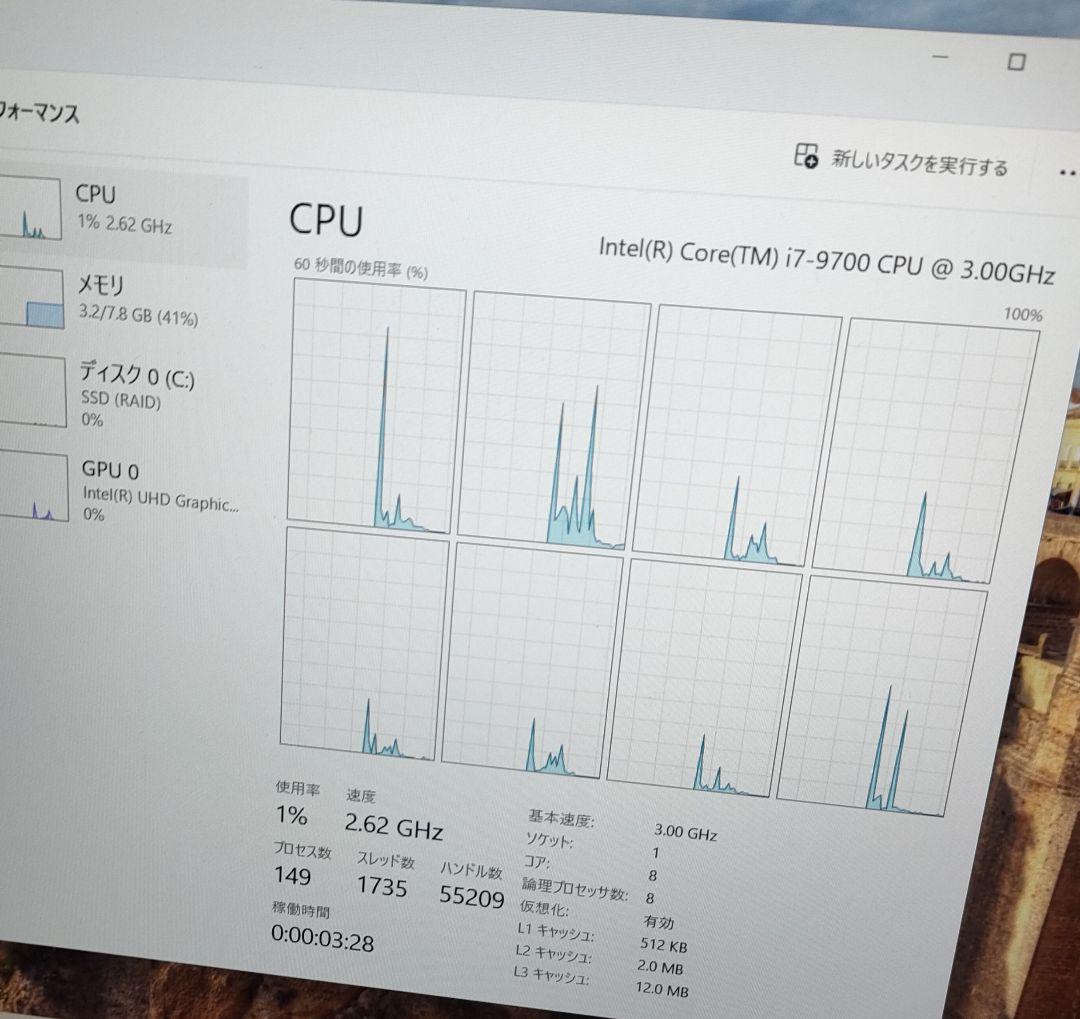
Task: Select CPU in the performance sidebar
Action: [x=120, y=210]
